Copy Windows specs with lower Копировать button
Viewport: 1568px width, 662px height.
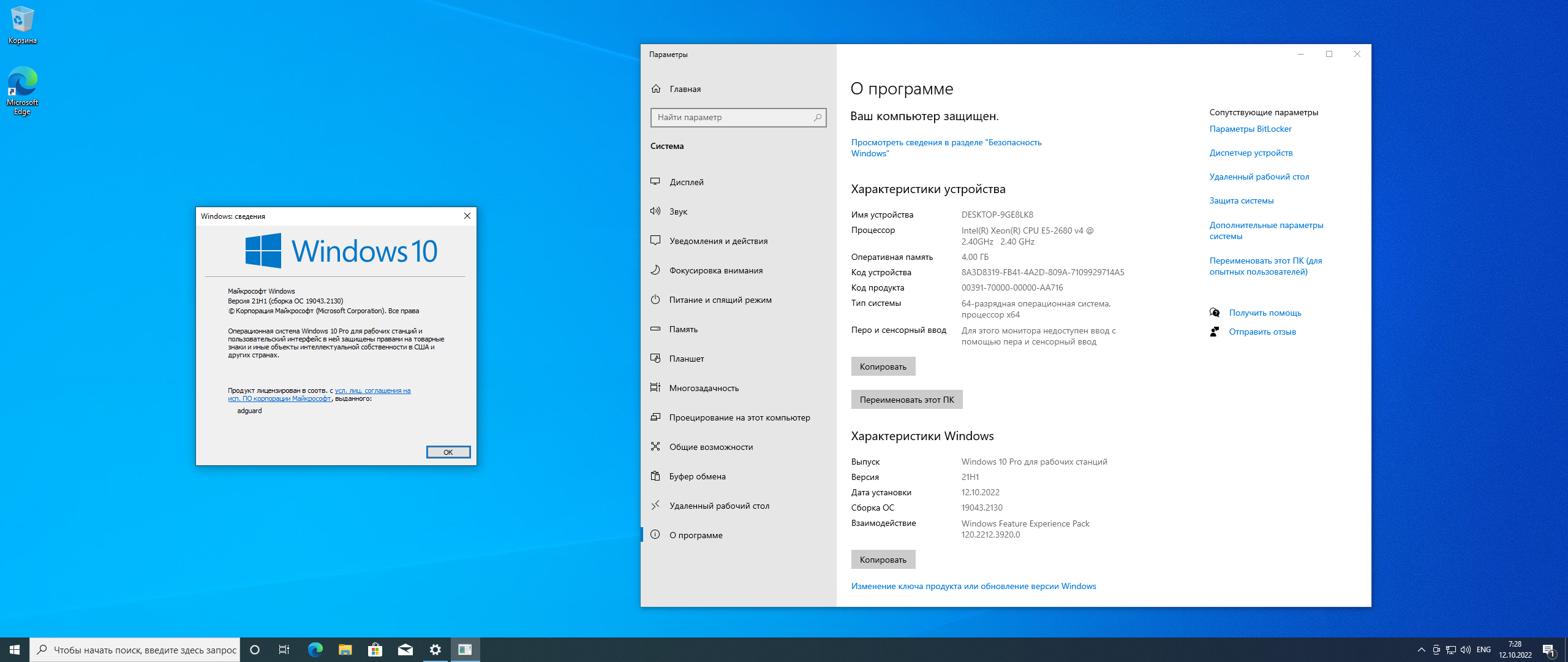point(883,560)
